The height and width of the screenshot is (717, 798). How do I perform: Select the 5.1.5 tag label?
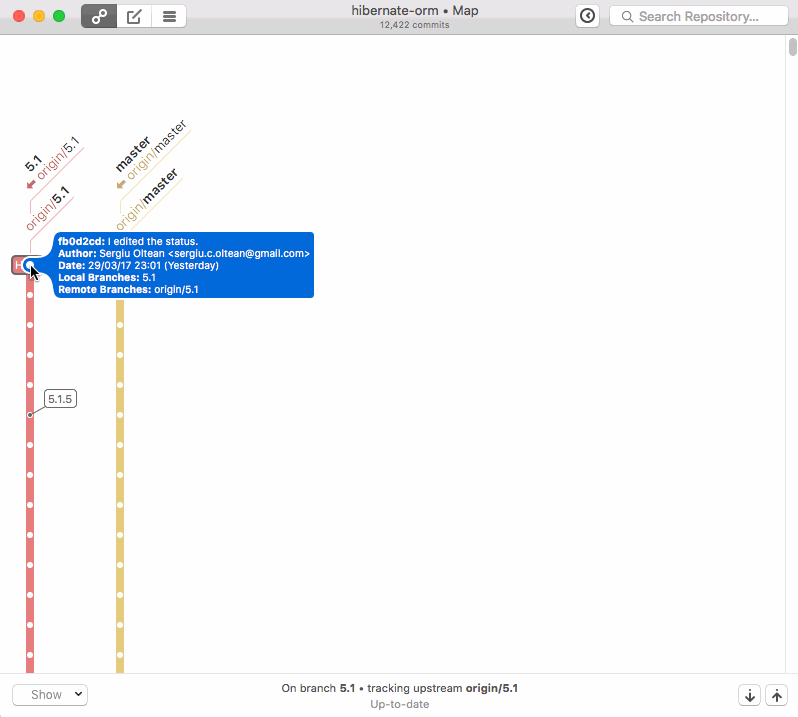[61, 399]
